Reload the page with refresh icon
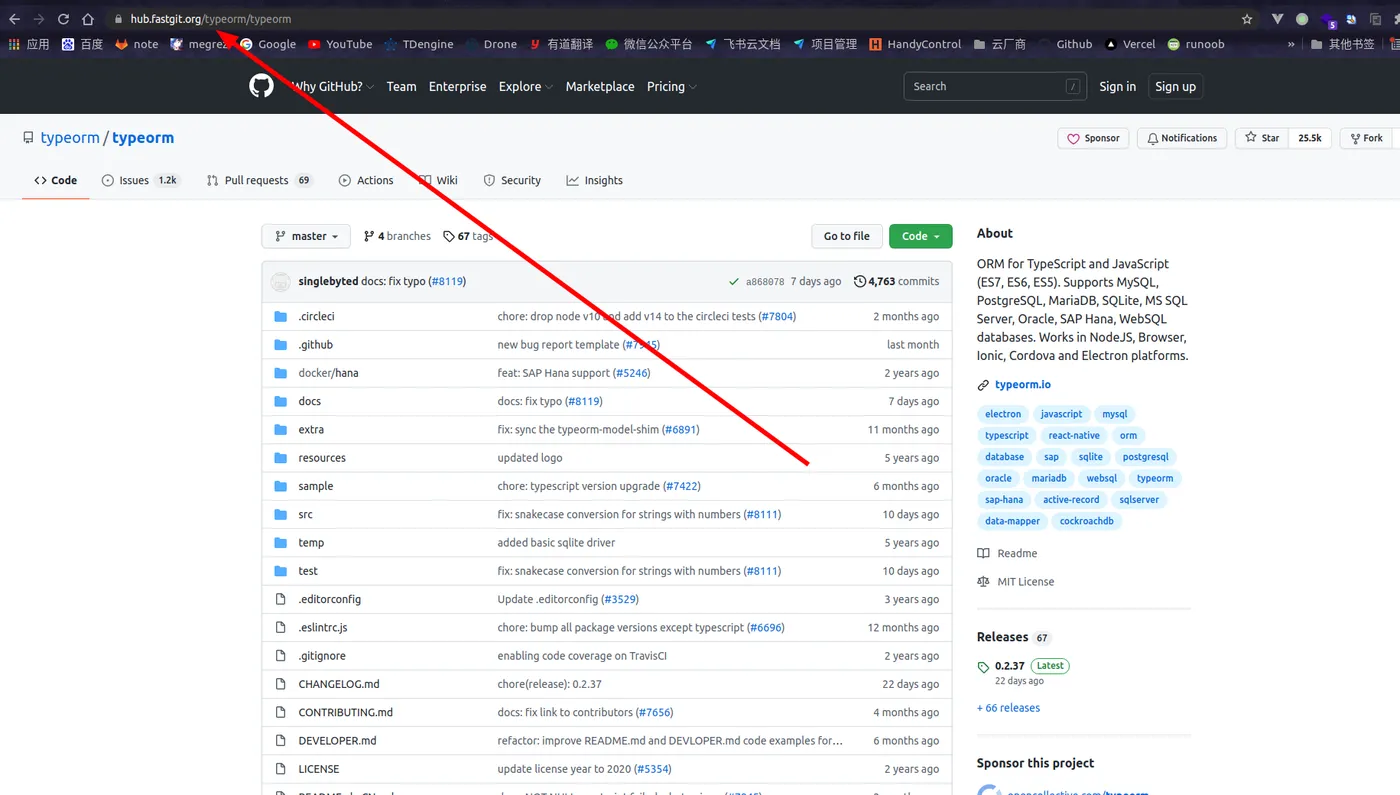The image size is (1400, 795). click(x=63, y=19)
